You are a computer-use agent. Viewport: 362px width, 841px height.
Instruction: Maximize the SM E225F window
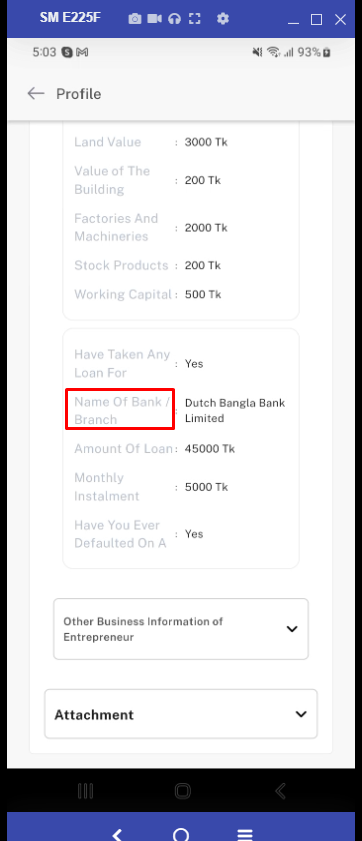317,20
